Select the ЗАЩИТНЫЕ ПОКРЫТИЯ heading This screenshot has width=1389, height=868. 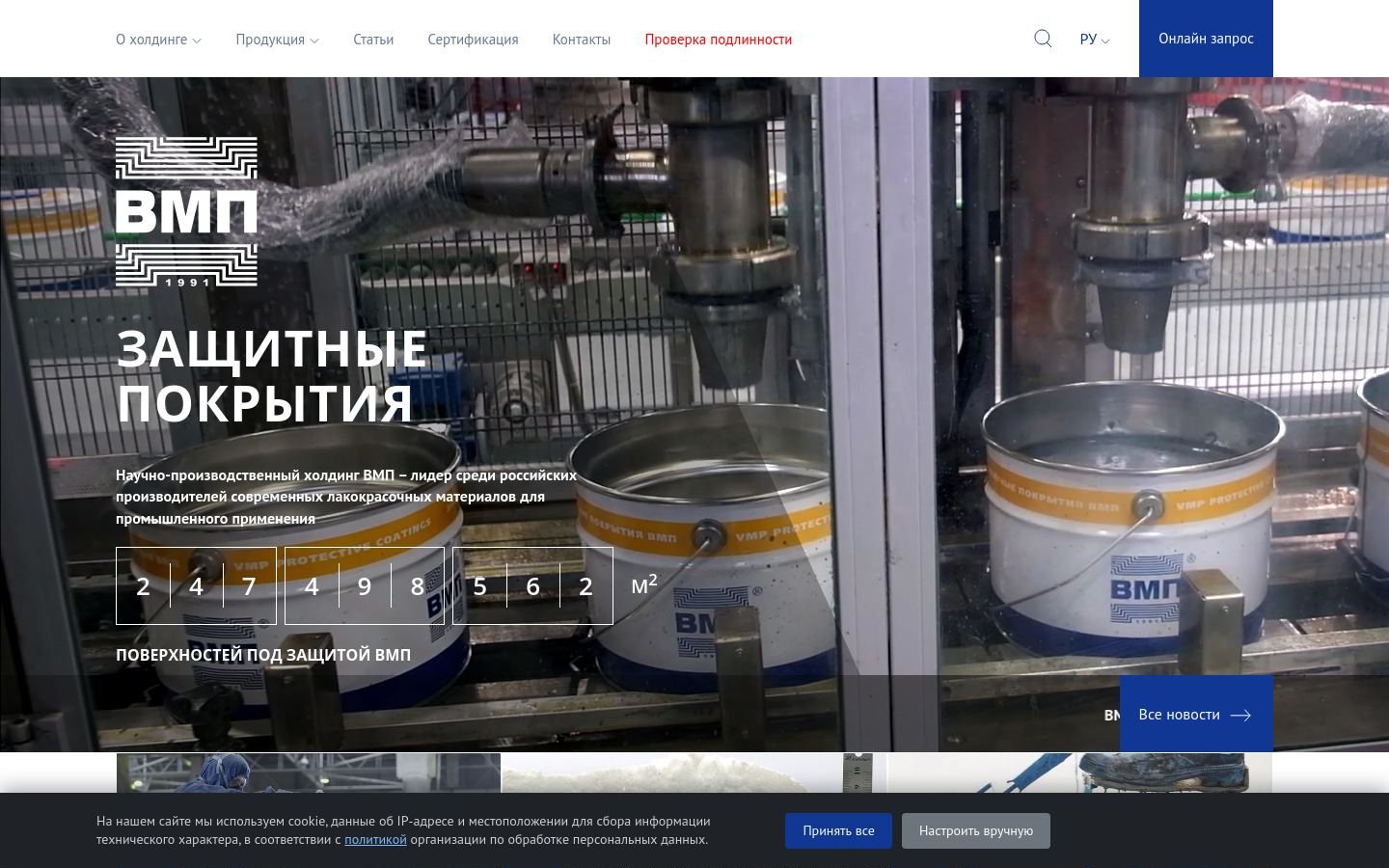[272, 375]
